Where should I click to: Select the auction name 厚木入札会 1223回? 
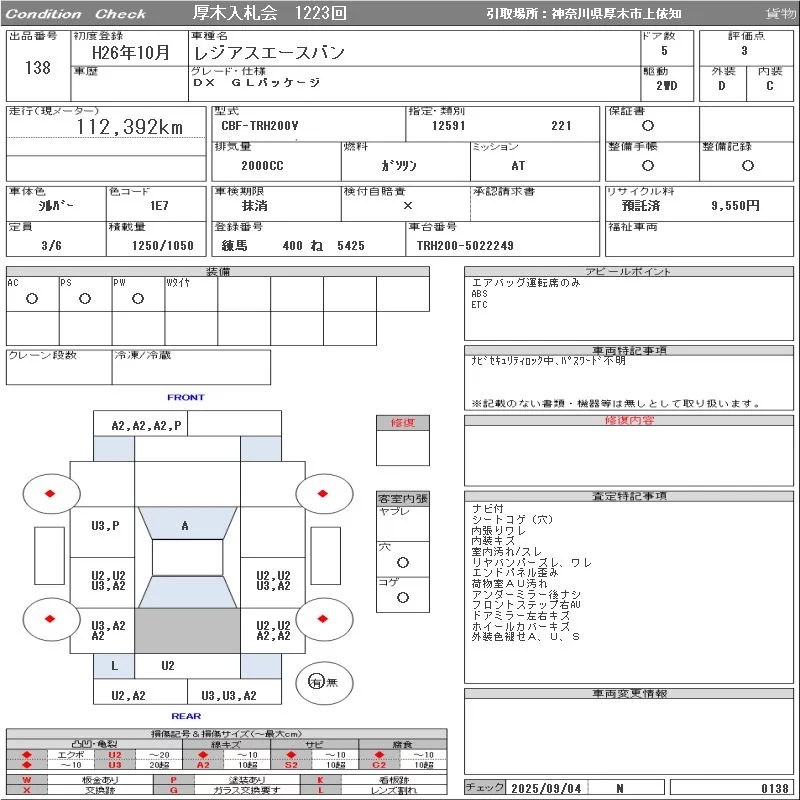[269, 13]
